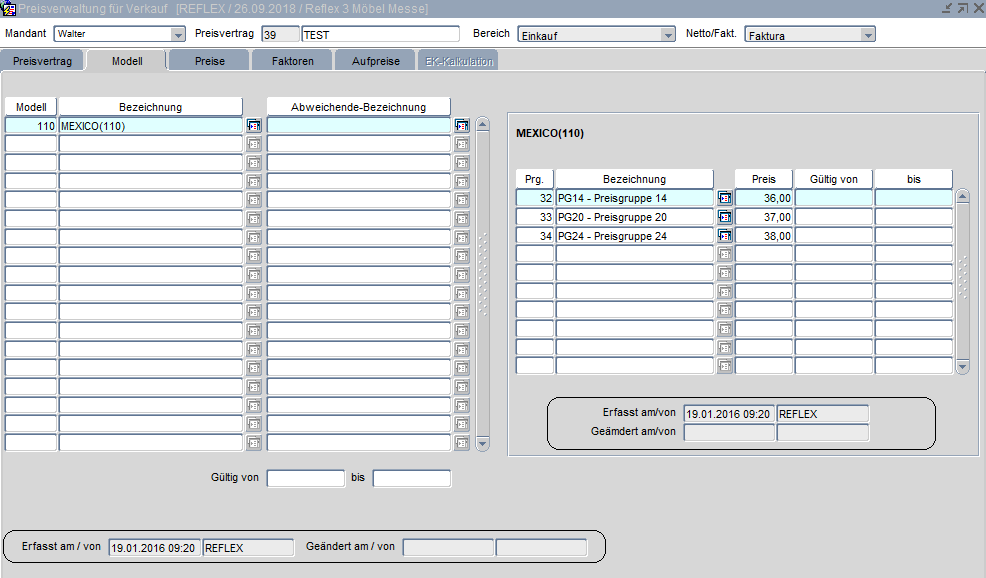Click Preis field with value 36,00
986x578 pixels.
coord(764,198)
